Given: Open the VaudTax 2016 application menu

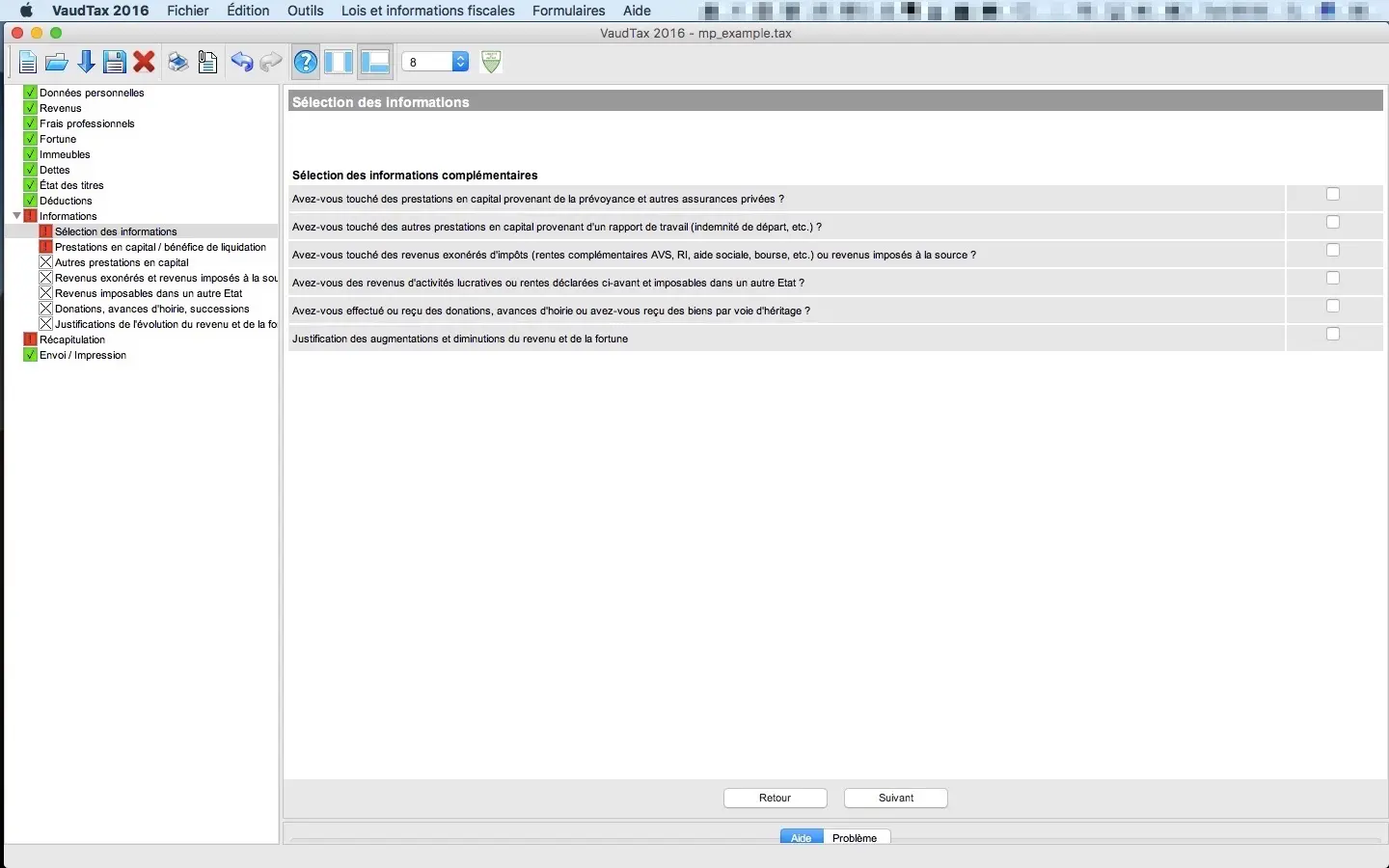Looking at the screenshot, I should coord(100,11).
